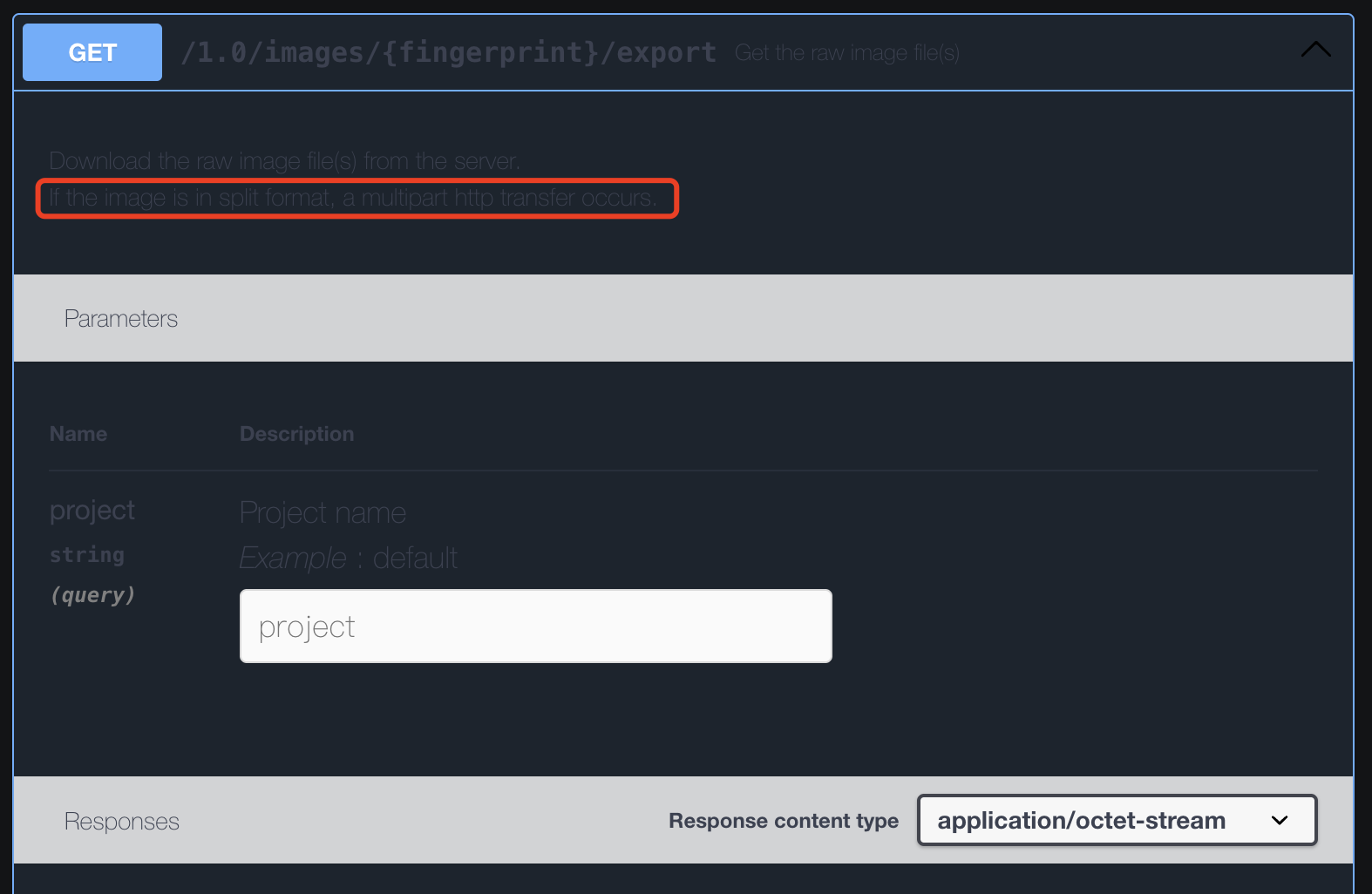Click the 'project' parameter name label
The height and width of the screenshot is (894, 1372).
[x=92, y=511]
